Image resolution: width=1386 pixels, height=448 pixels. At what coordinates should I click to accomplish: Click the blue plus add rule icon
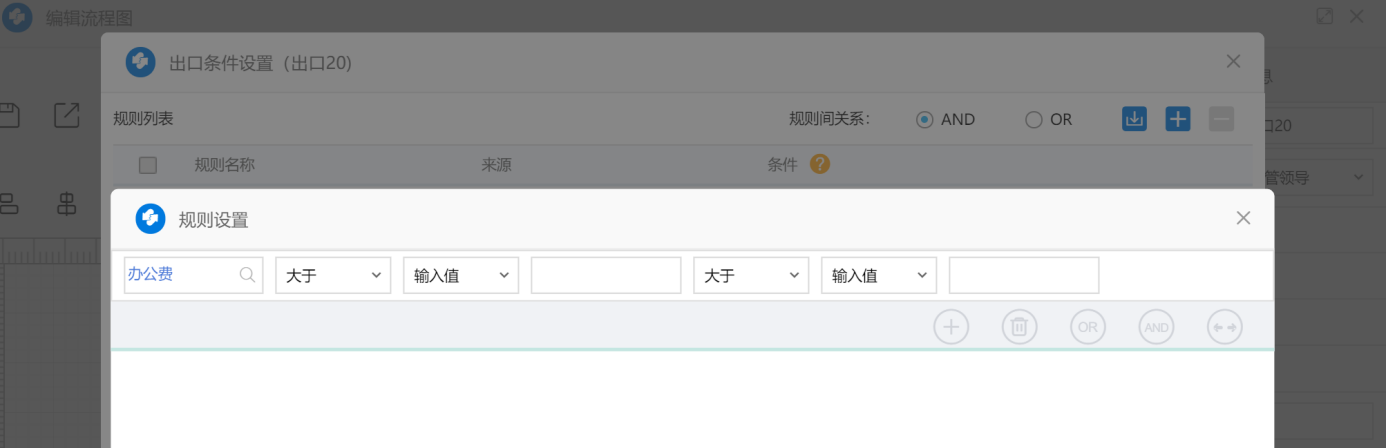click(x=1178, y=119)
